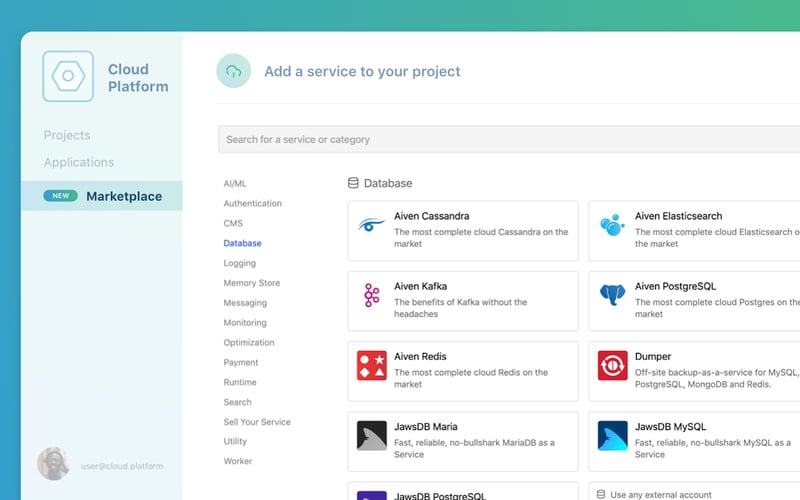
Task: Click the search for a service field
Action: [509, 139]
